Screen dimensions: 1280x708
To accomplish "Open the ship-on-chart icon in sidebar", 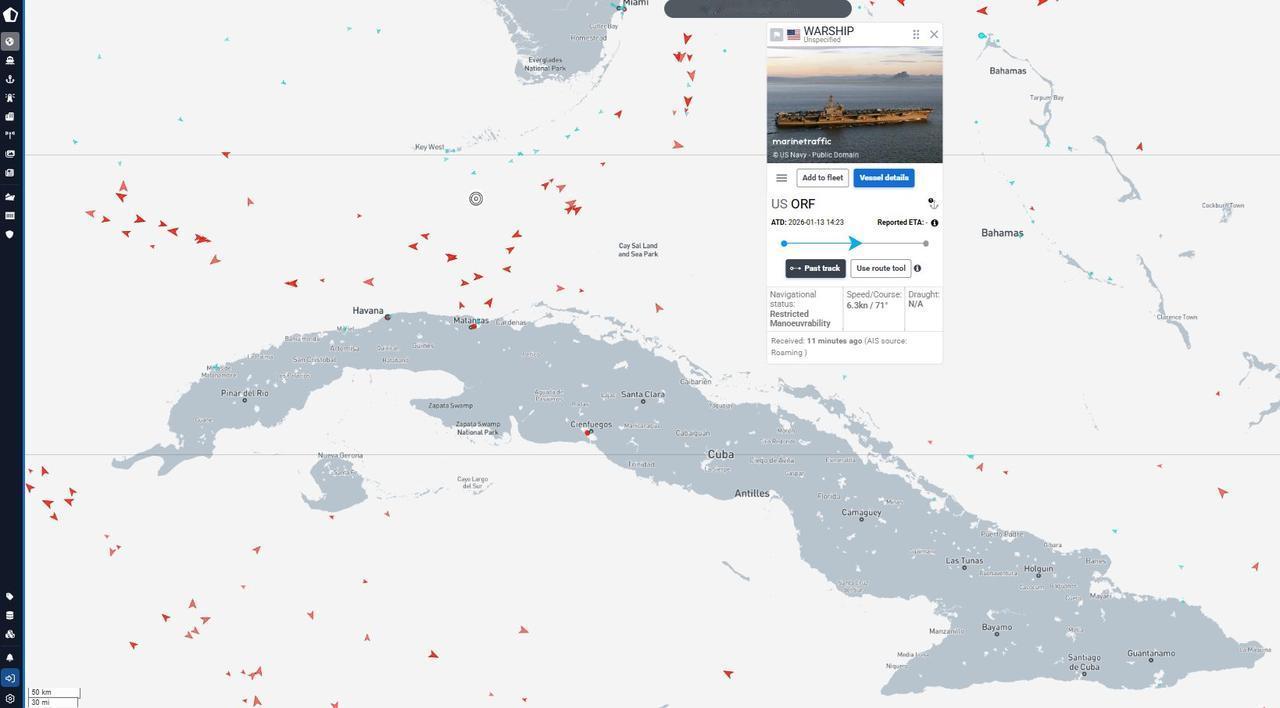I will [10, 197].
